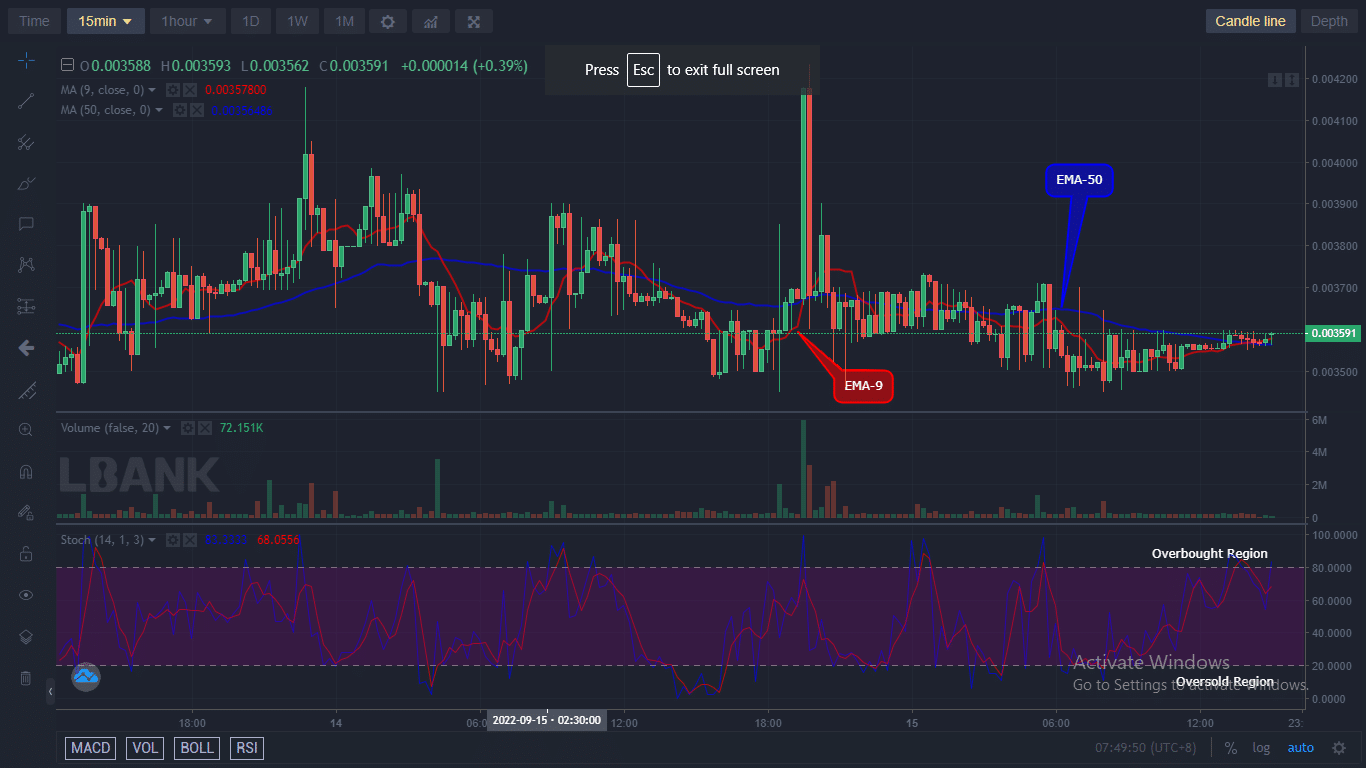
Task: Toggle lock all drawing tools
Action: coord(26,553)
